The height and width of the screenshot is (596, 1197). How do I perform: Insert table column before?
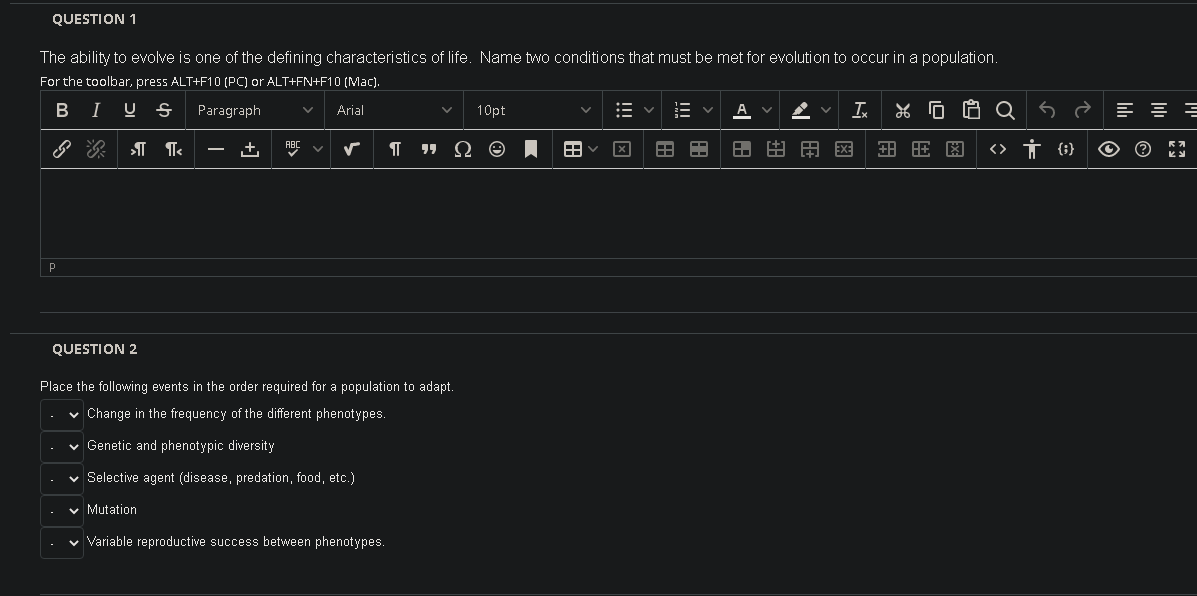tap(886, 150)
